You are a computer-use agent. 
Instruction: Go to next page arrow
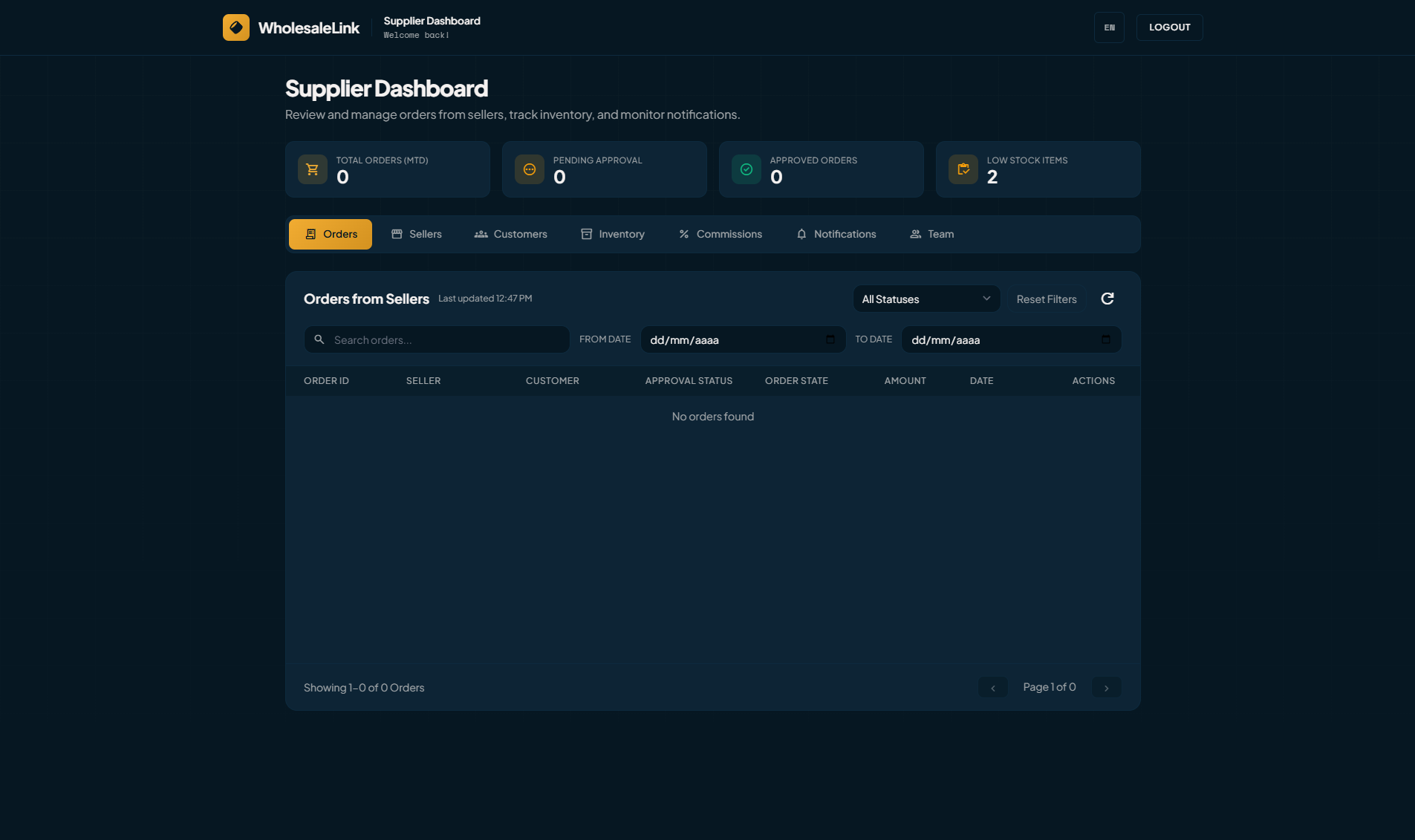1107,688
